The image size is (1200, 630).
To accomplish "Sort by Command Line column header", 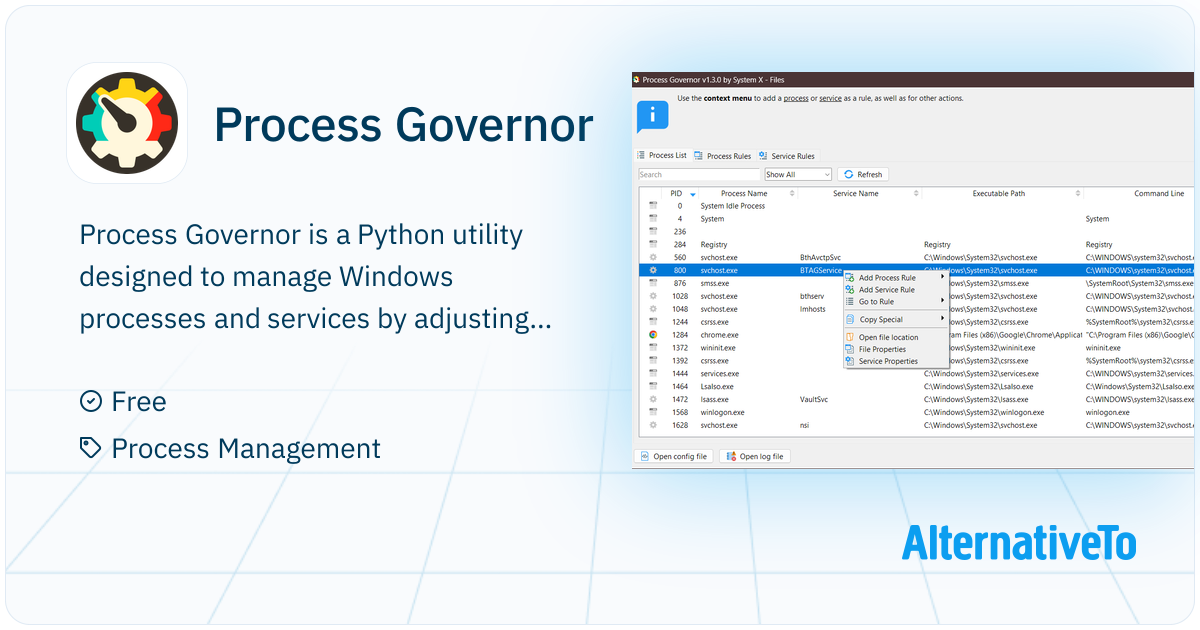I will (1158, 194).
